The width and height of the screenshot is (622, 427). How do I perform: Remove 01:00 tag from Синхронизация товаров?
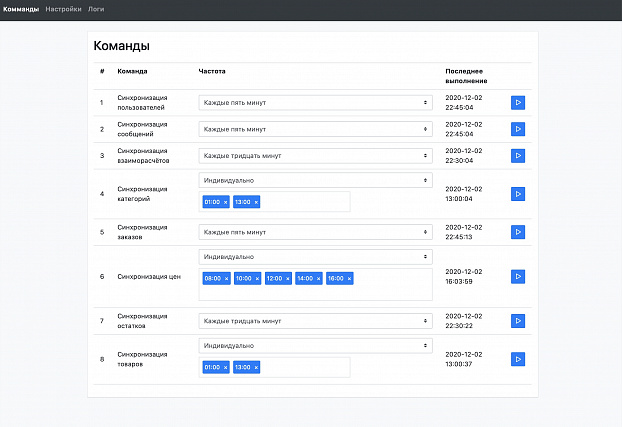225,367
